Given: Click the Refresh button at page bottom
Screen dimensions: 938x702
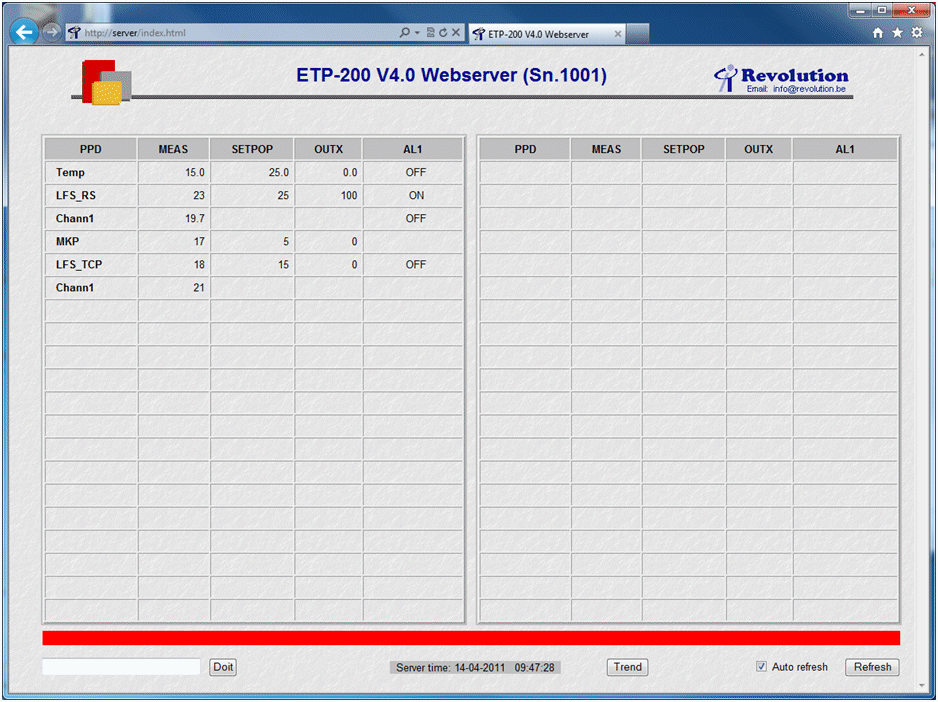Looking at the screenshot, I should [872, 667].
